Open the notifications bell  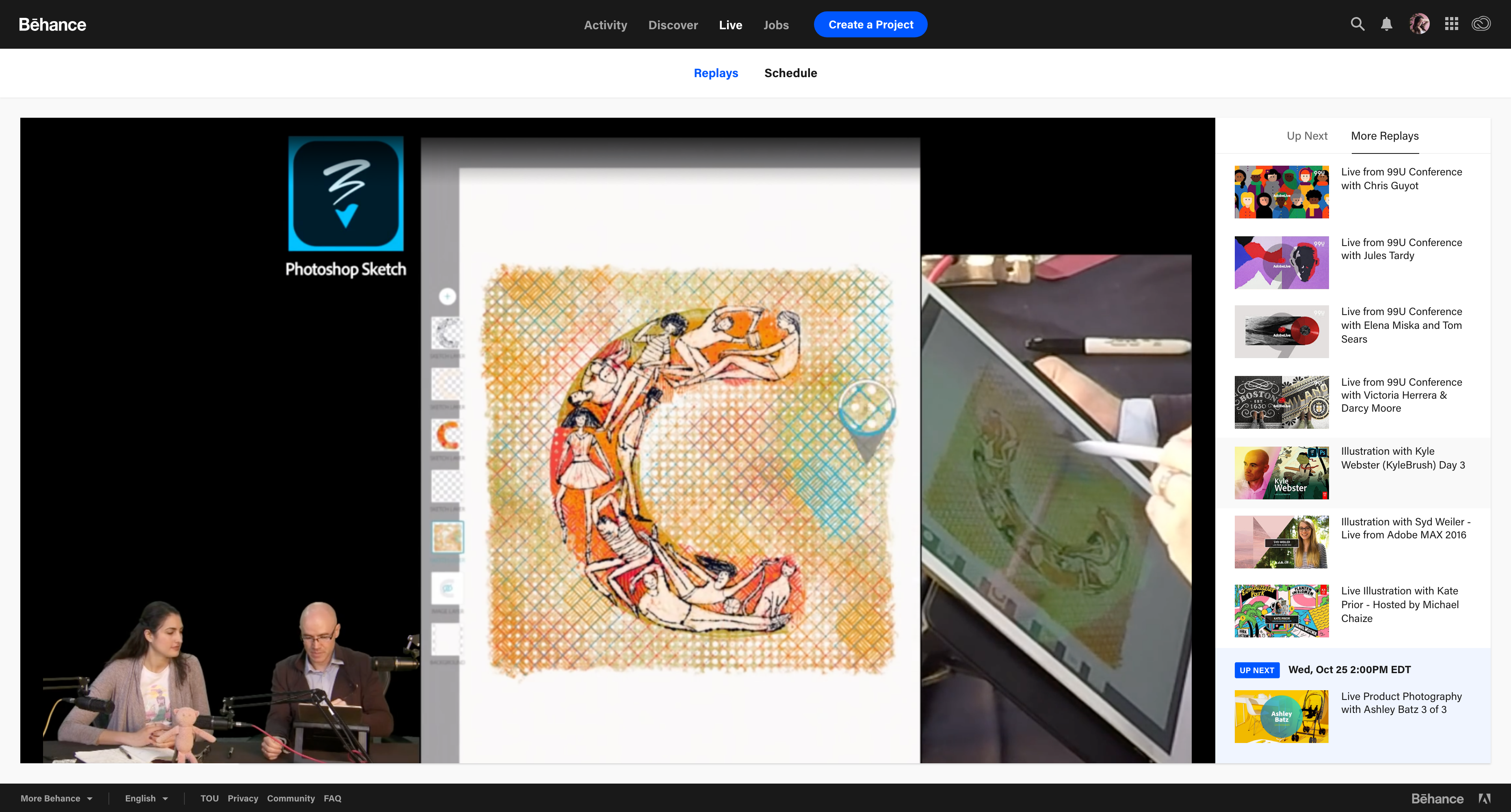tap(1387, 24)
